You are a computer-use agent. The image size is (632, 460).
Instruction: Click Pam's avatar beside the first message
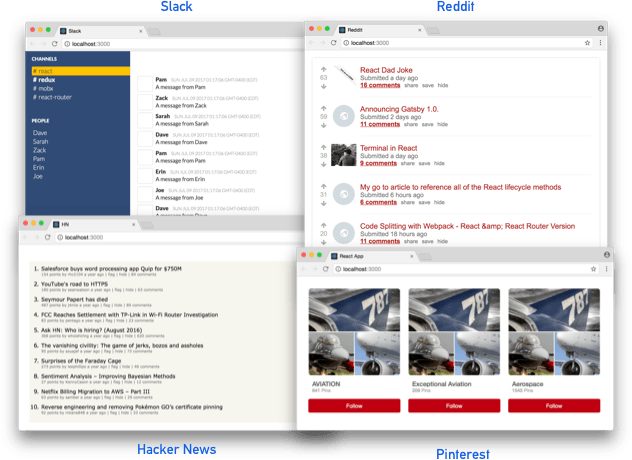(x=145, y=83)
